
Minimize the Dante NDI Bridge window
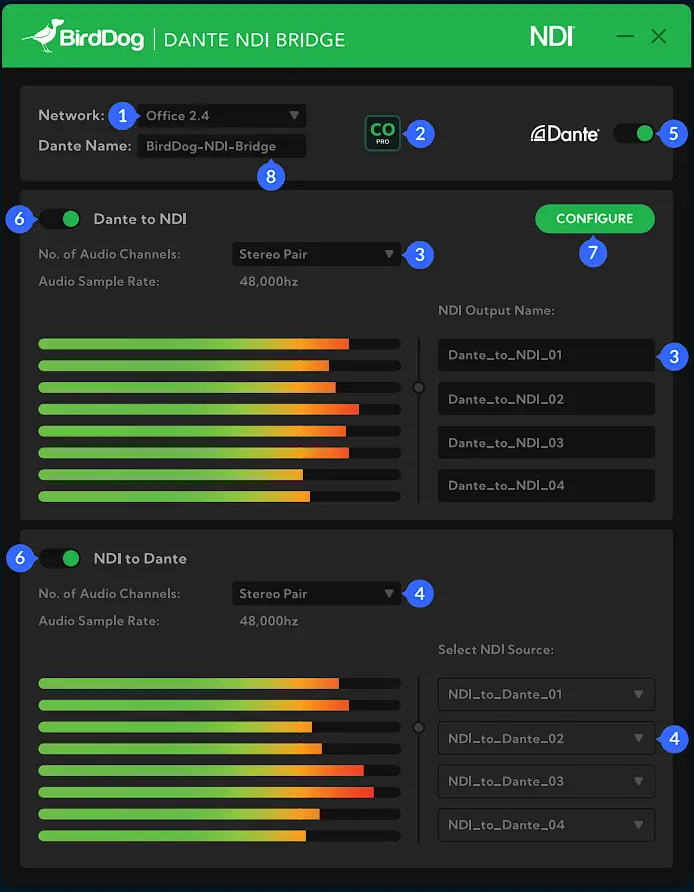point(625,36)
